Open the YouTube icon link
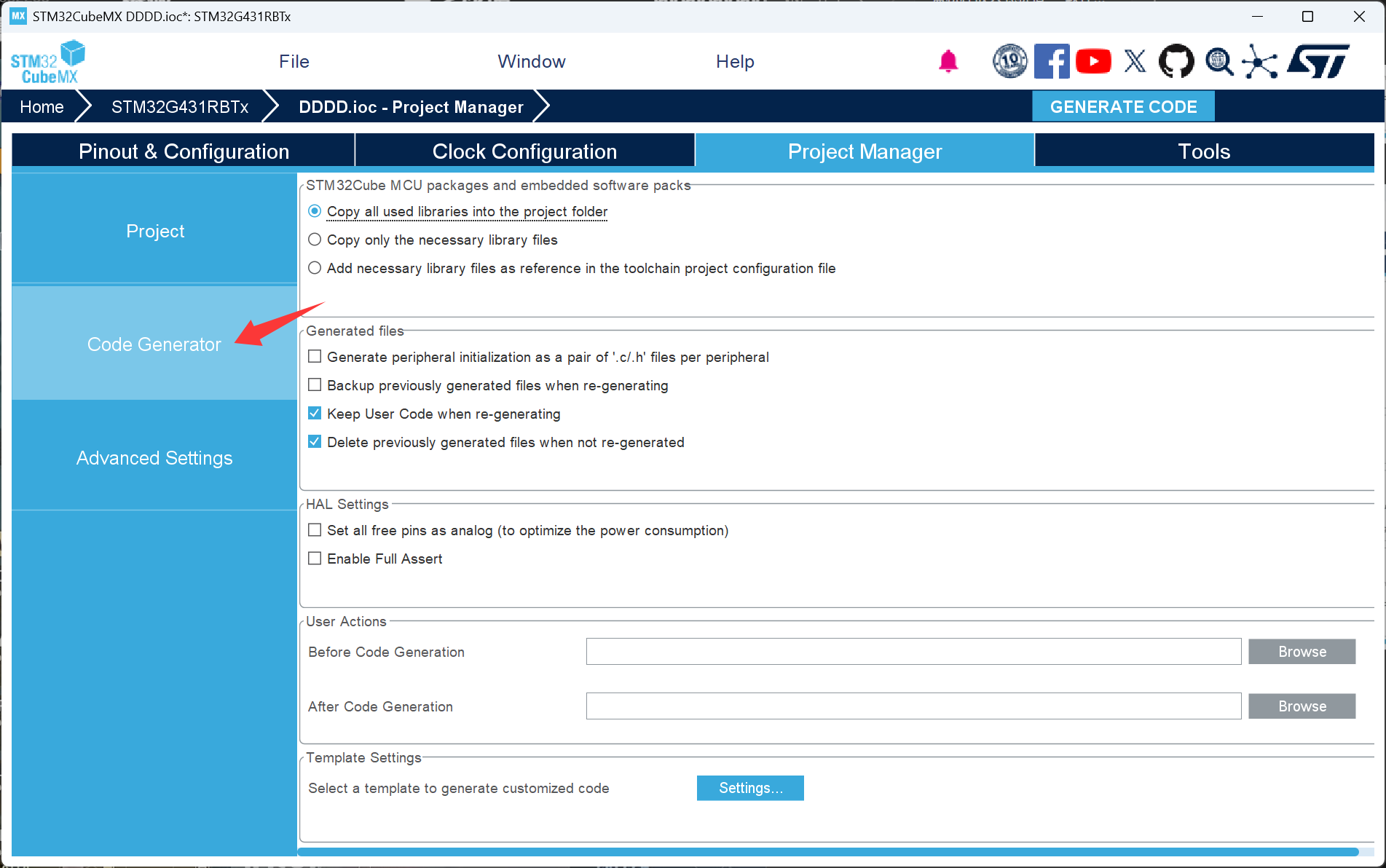The height and width of the screenshot is (868, 1386). click(1093, 61)
